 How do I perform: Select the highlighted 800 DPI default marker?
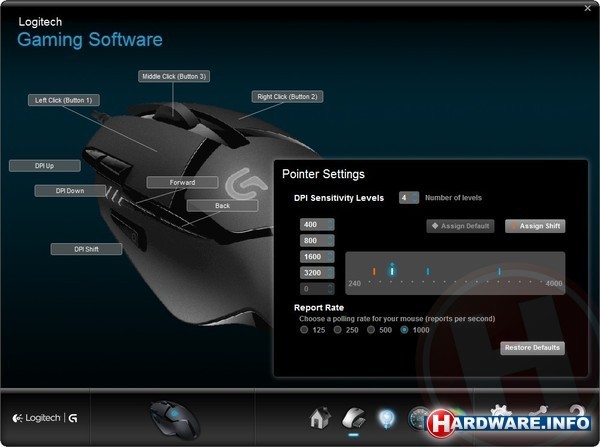391,270
